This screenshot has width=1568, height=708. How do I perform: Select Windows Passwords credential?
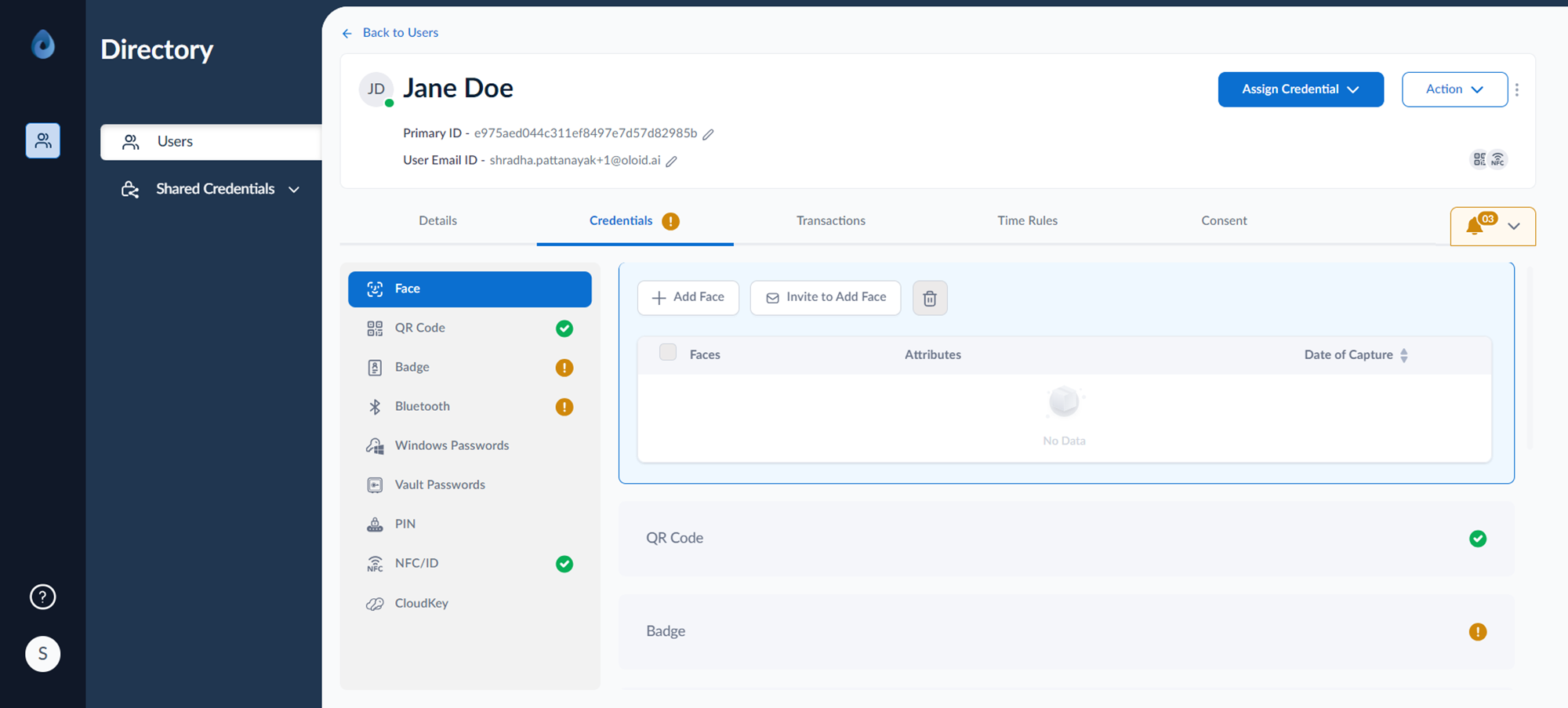click(x=470, y=446)
